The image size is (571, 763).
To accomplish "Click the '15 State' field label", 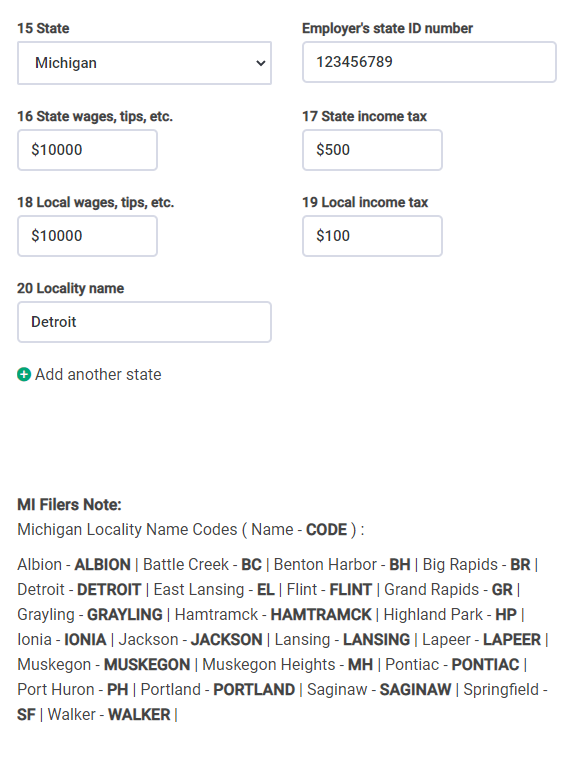I will click(x=43, y=28).
